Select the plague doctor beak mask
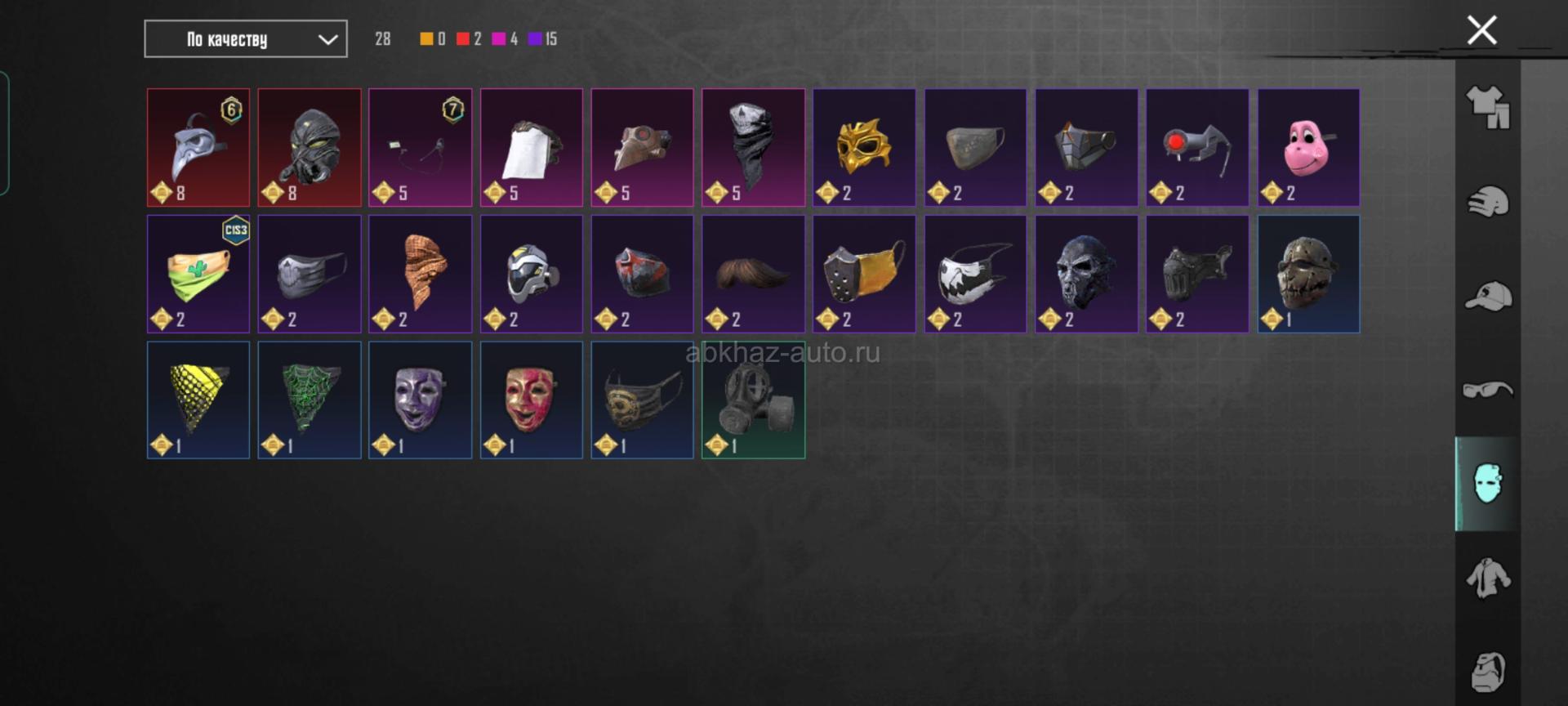Screen dimensions: 1568x706 [x=198, y=148]
